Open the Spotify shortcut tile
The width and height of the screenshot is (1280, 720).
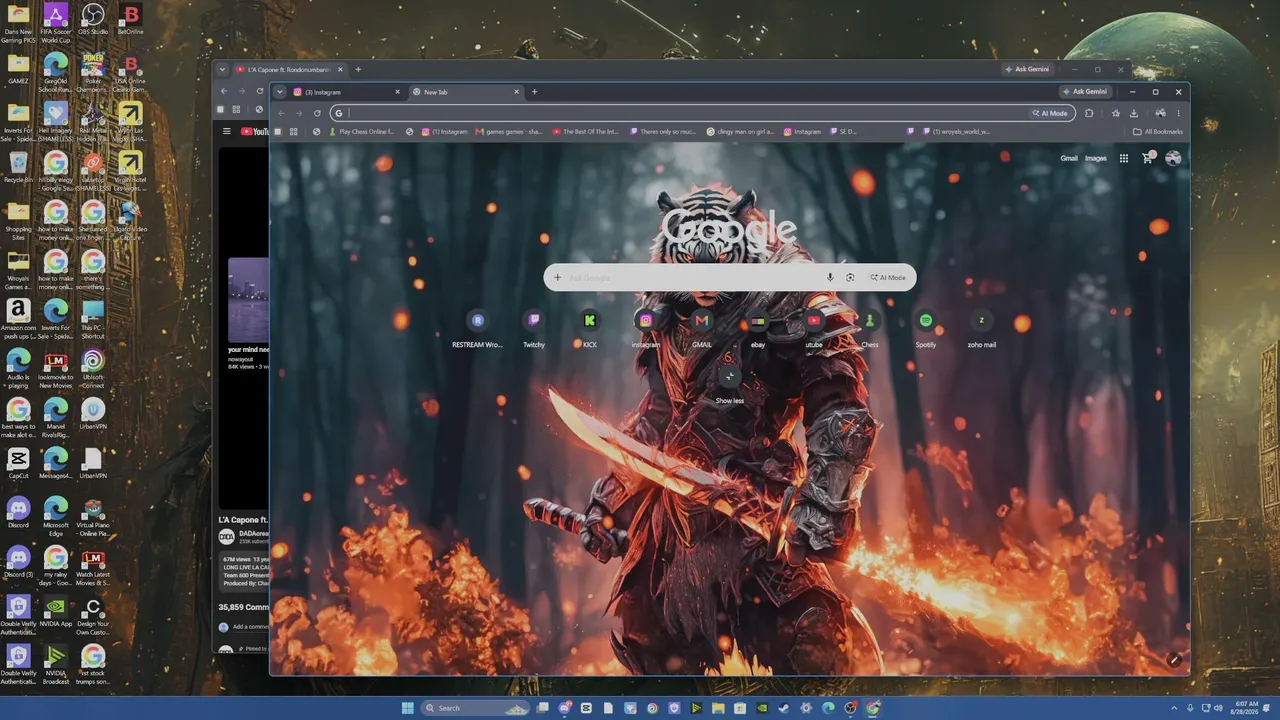tap(926, 329)
